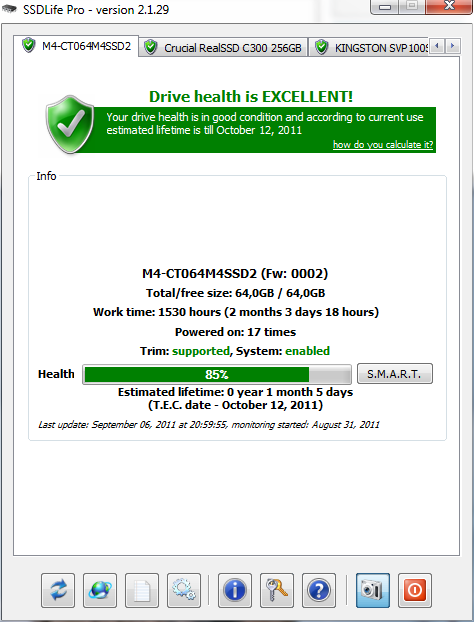The width and height of the screenshot is (474, 622).
Task: Follow the 'how do you calculate it?' link
Action: (x=383, y=145)
